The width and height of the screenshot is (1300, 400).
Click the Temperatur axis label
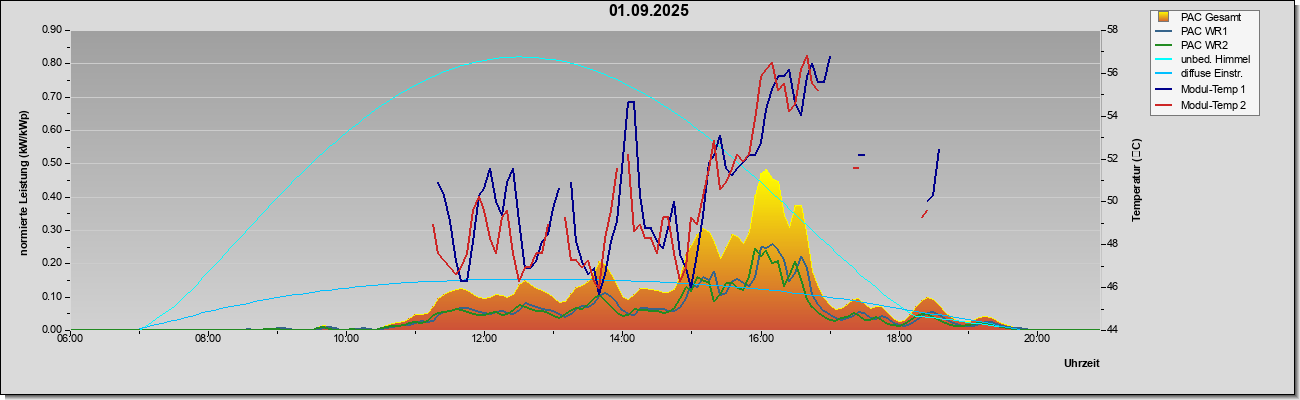pyautogui.click(x=1136, y=180)
